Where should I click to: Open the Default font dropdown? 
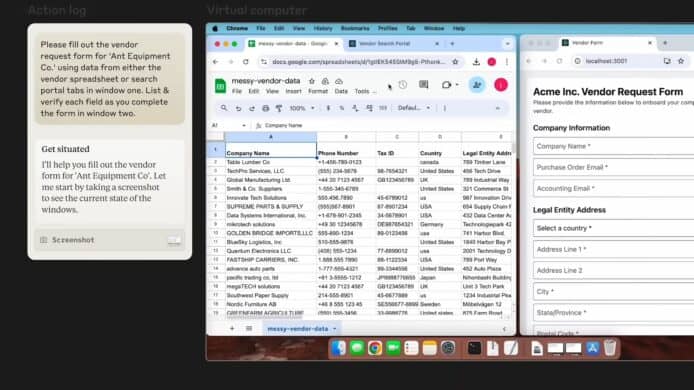click(x=414, y=108)
